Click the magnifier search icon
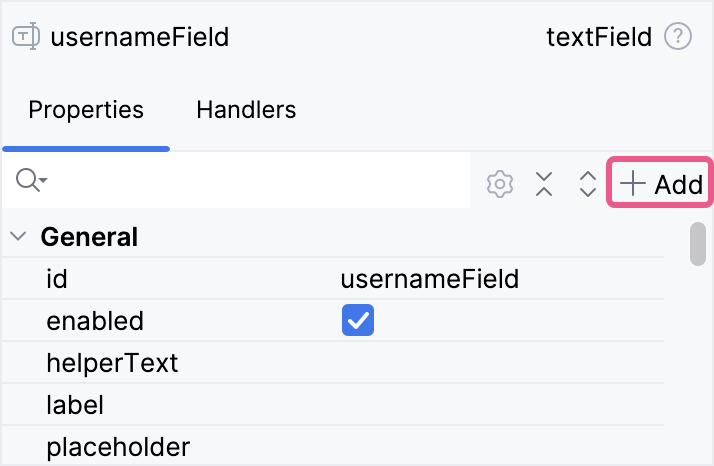 29,181
